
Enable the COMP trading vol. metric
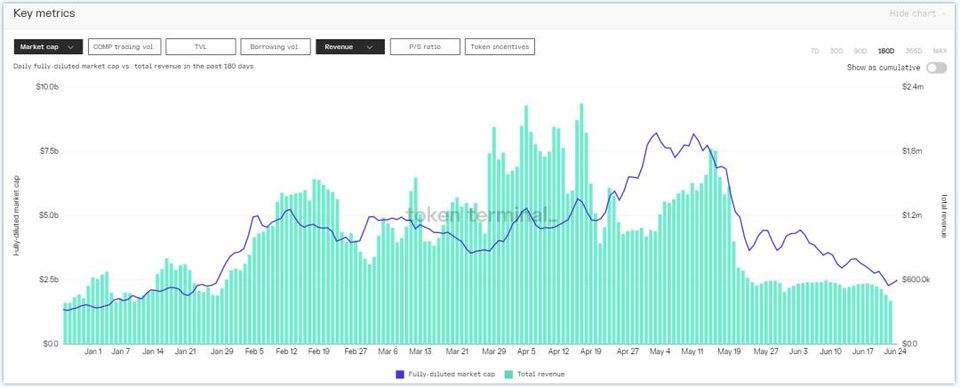tap(124, 47)
